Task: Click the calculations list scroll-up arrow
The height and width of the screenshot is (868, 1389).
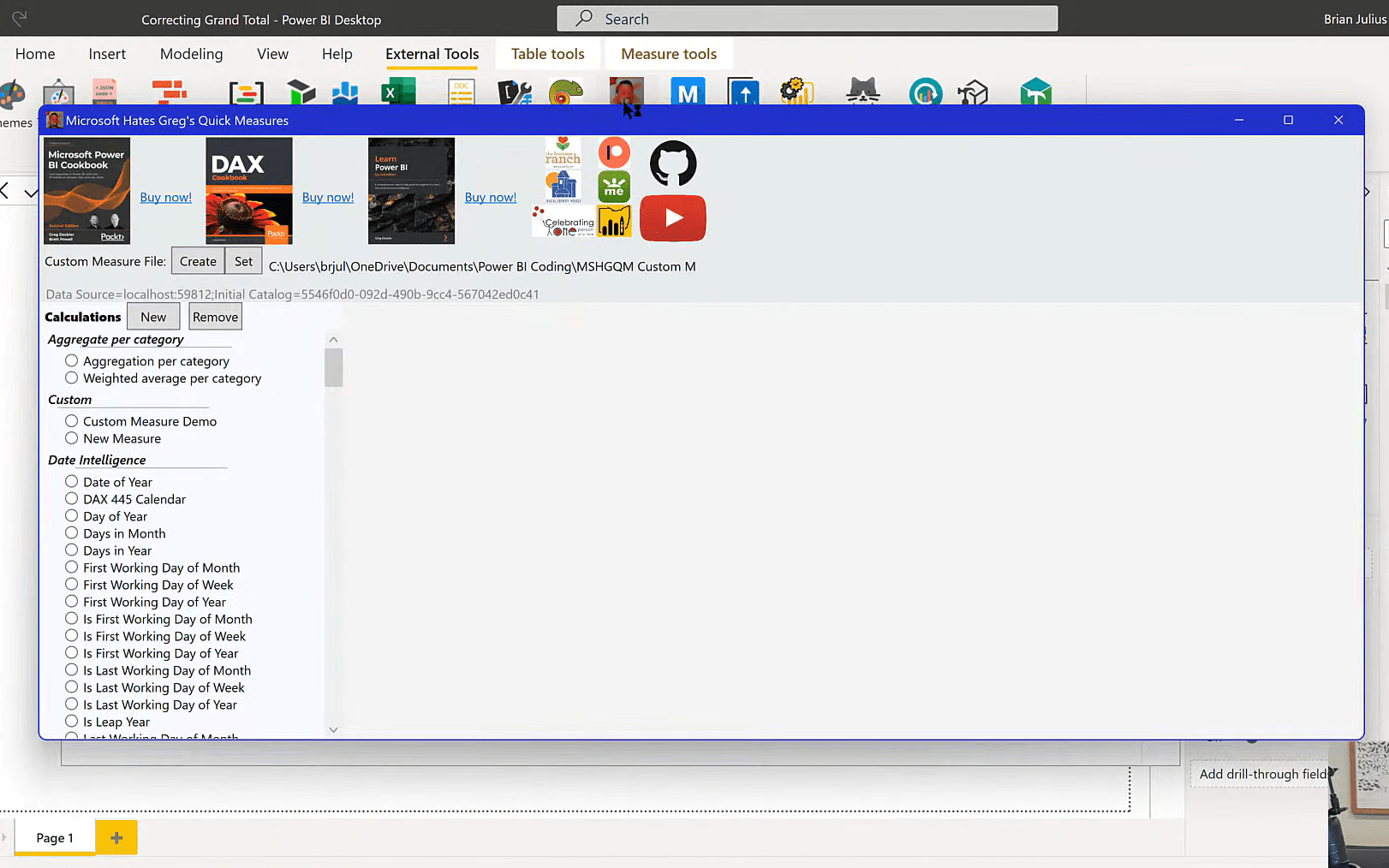Action: coord(334,340)
